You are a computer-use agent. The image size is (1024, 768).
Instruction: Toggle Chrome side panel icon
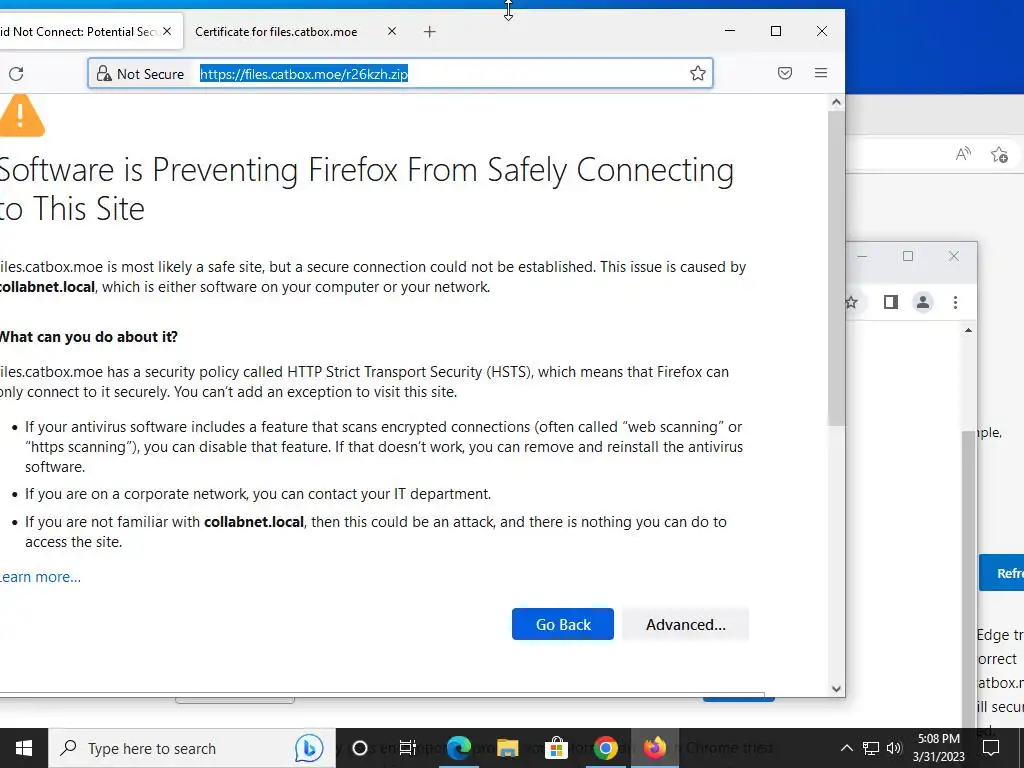point(891,302)
